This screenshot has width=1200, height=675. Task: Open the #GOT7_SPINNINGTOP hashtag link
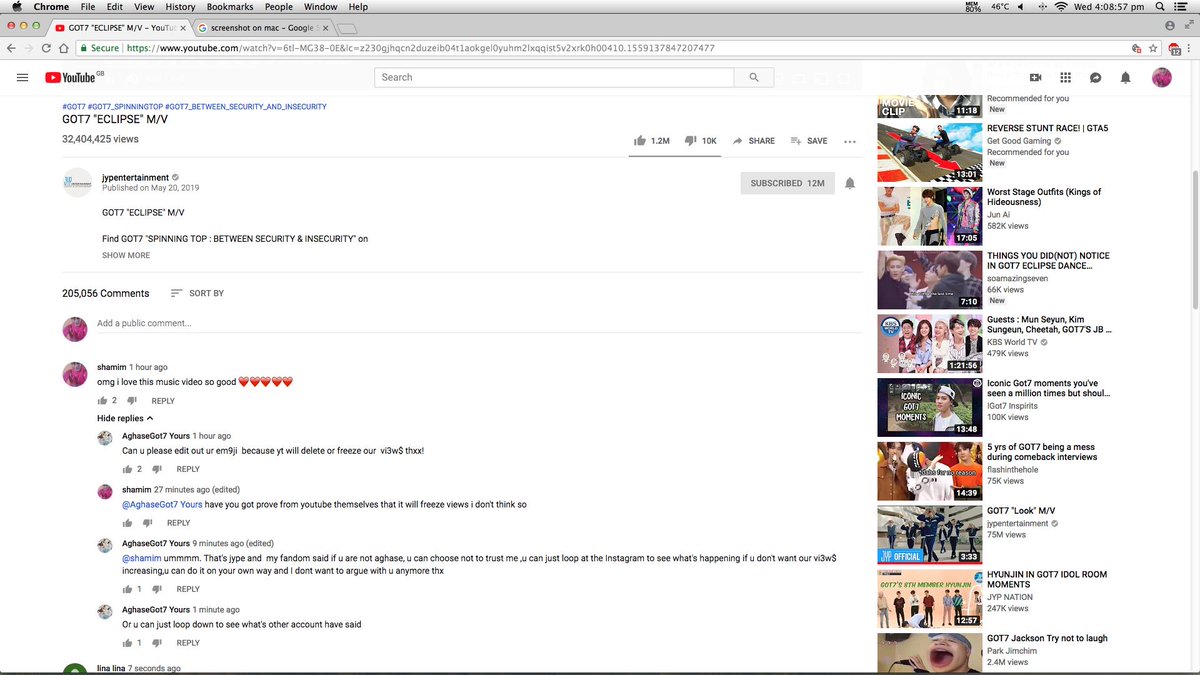tap(125, 106)
